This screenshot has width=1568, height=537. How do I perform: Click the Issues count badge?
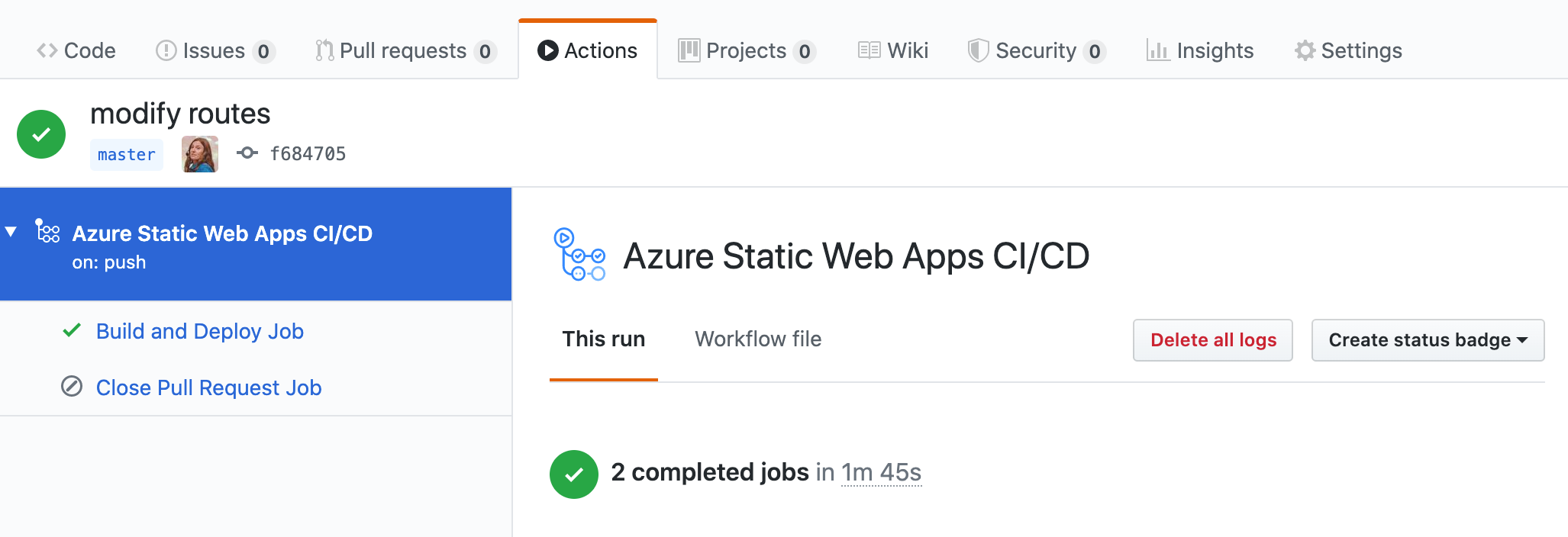(x=263, y=51)
